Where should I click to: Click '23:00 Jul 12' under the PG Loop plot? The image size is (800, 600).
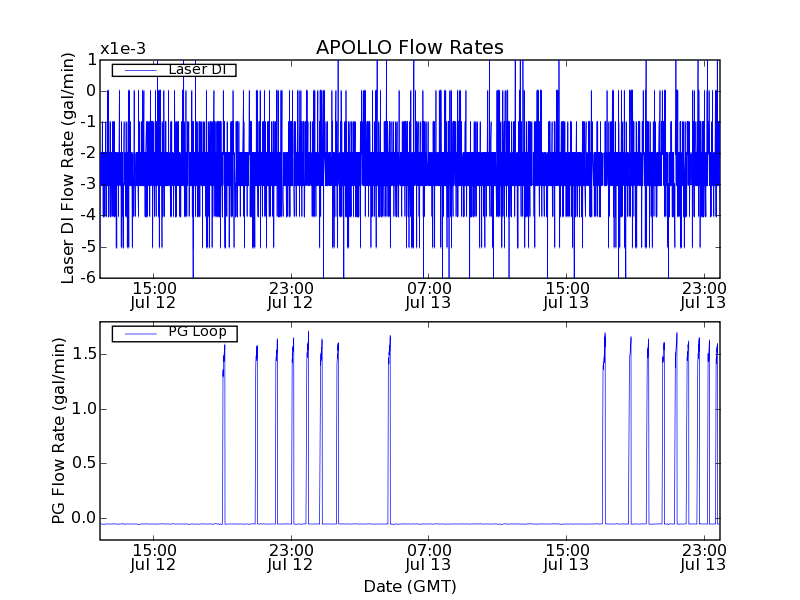click(x=291, y=558)
